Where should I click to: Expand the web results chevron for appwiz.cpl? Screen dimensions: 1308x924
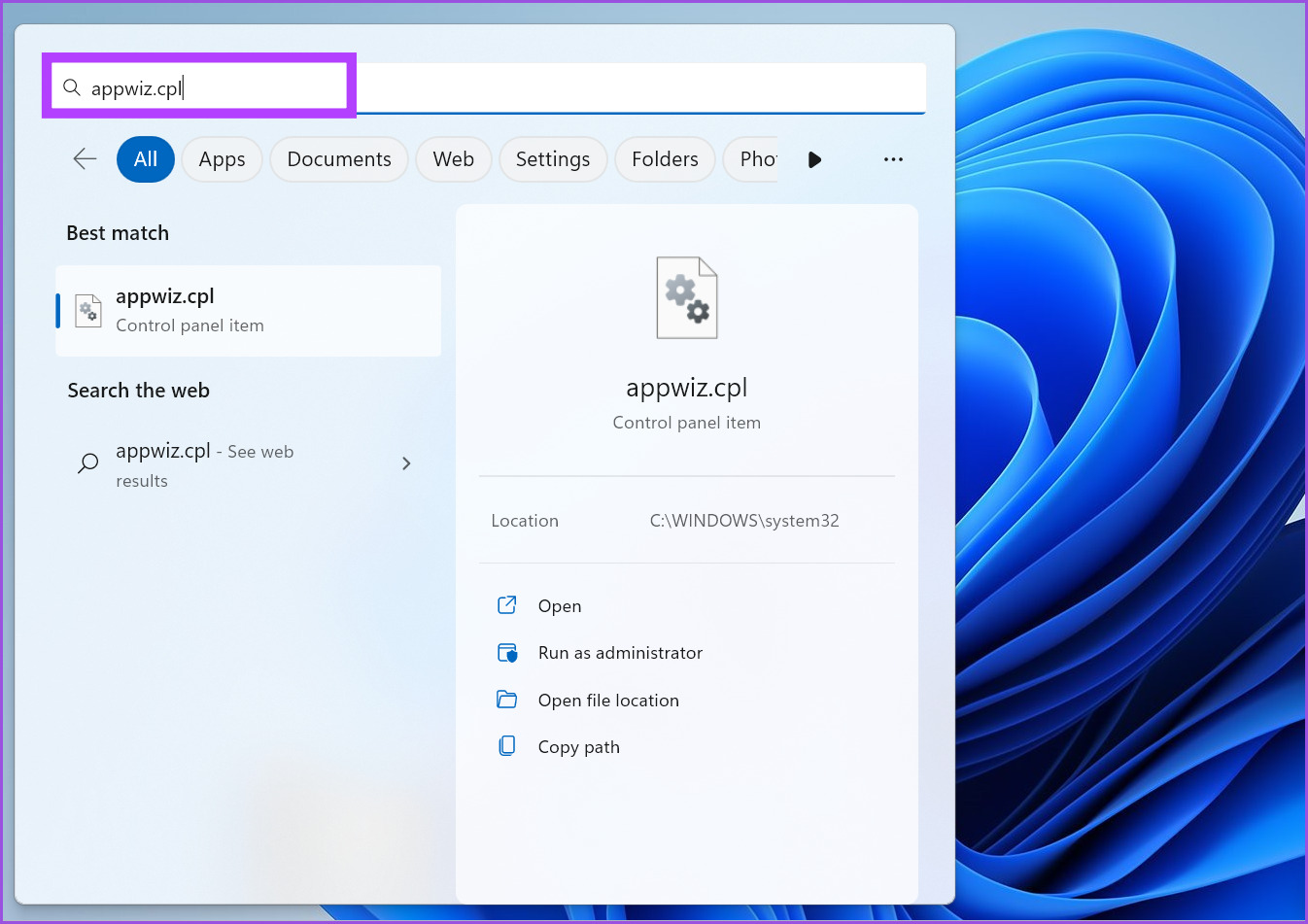tap(406, 463)
